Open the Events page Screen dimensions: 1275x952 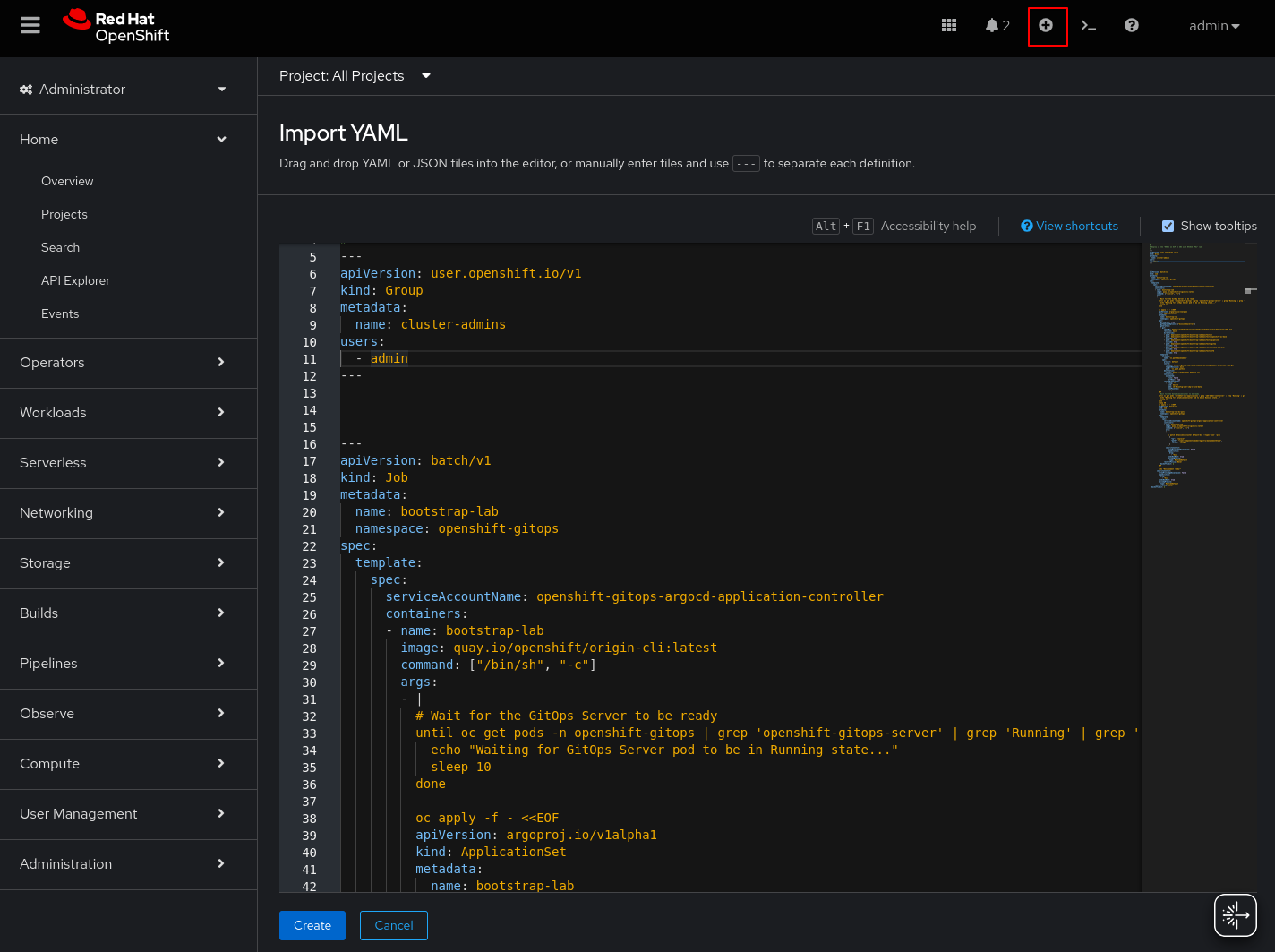(60, 313)
